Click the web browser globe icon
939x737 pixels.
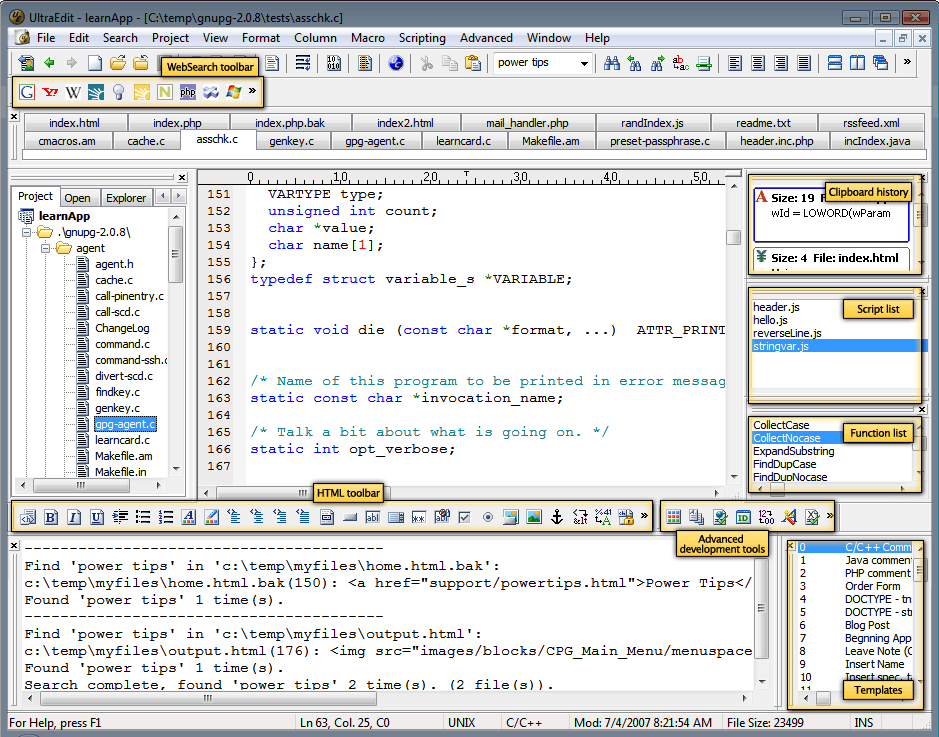click(396, 63)
